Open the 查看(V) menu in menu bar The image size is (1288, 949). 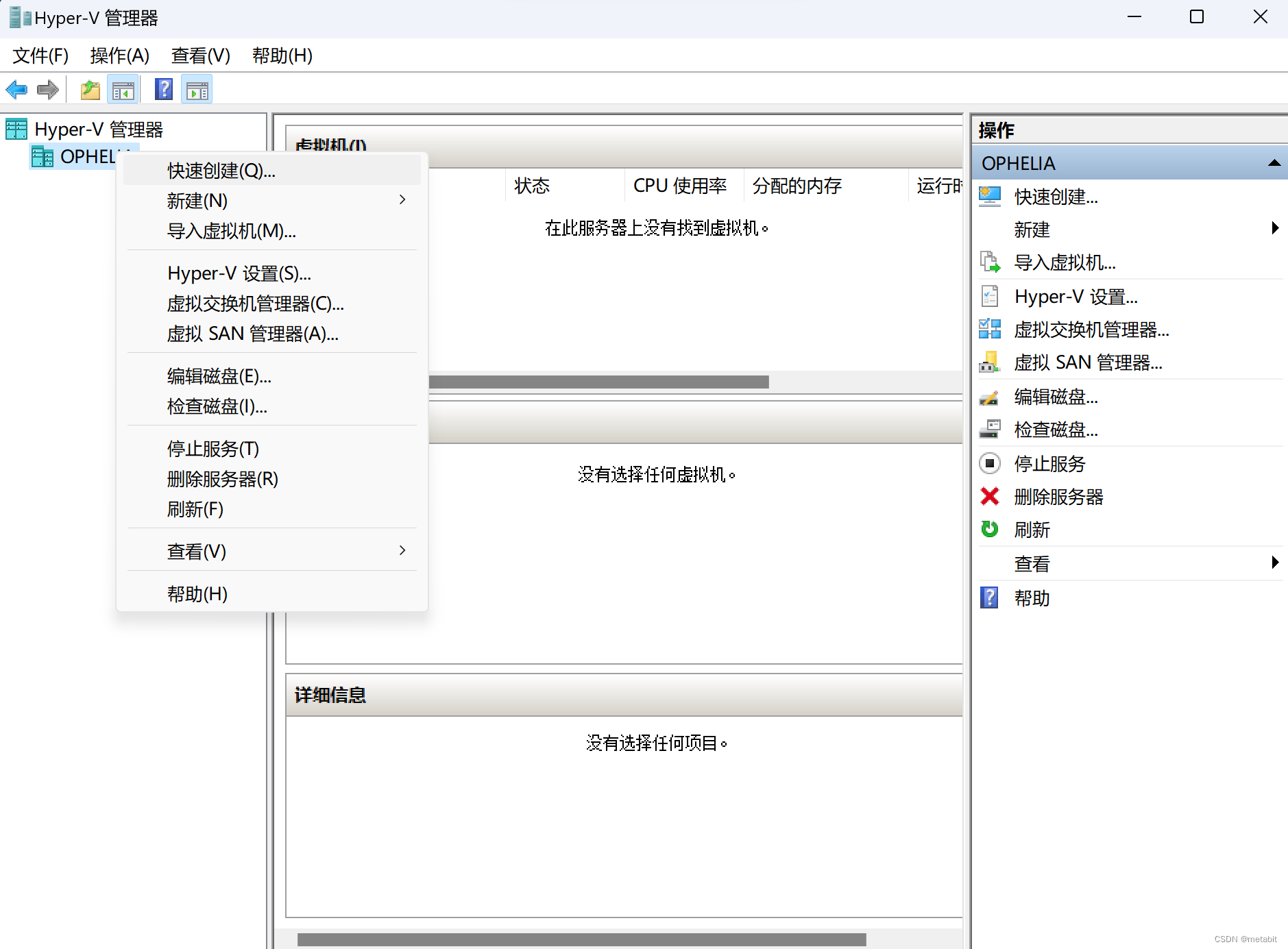pyautogui.click(x=201, y=56)
